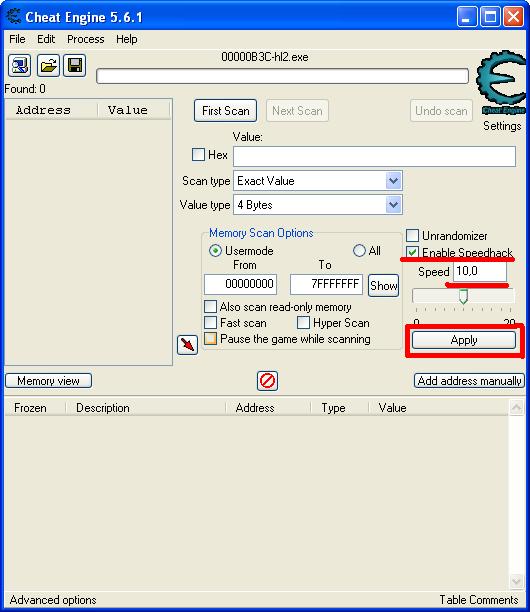The width and height of the screenshot is (530, 612).
Task: Uncheck Enable Speedhack
Action: [413, 252]
